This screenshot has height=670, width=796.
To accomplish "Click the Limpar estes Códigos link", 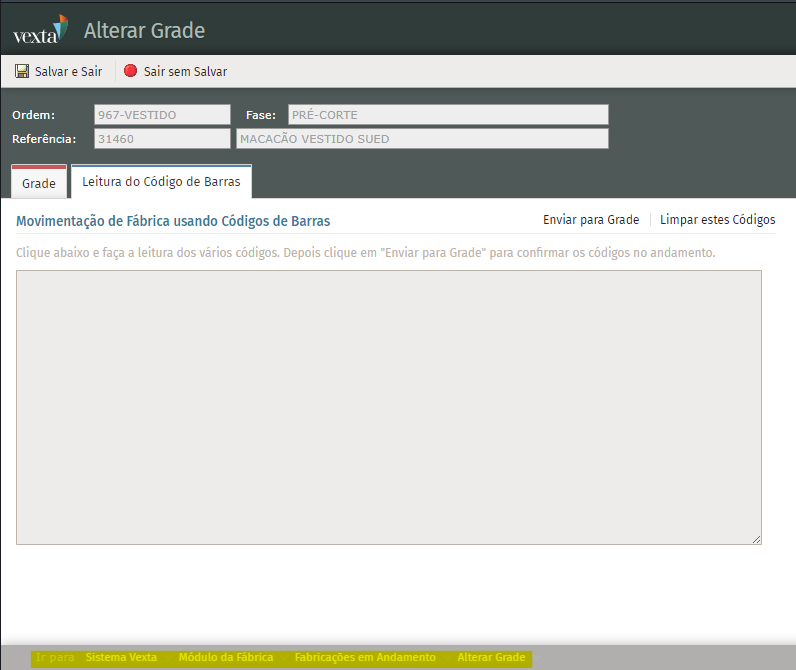I will 717,220.
